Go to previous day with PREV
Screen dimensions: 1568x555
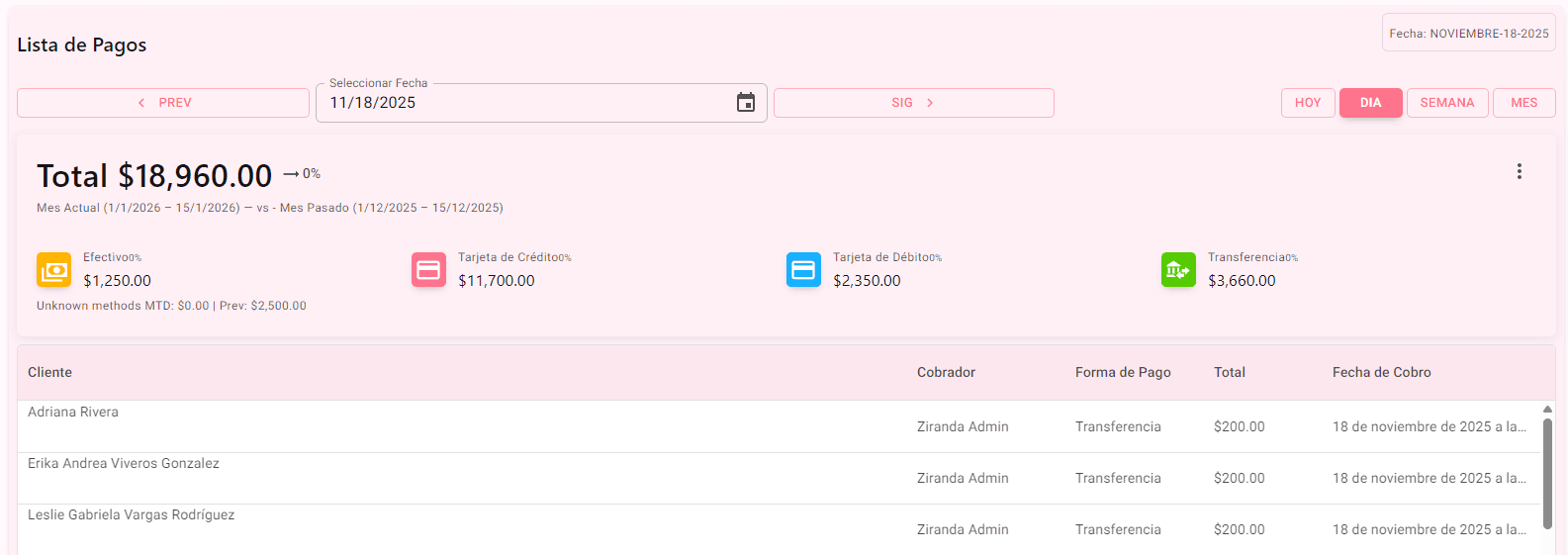[x=163, y=103]
